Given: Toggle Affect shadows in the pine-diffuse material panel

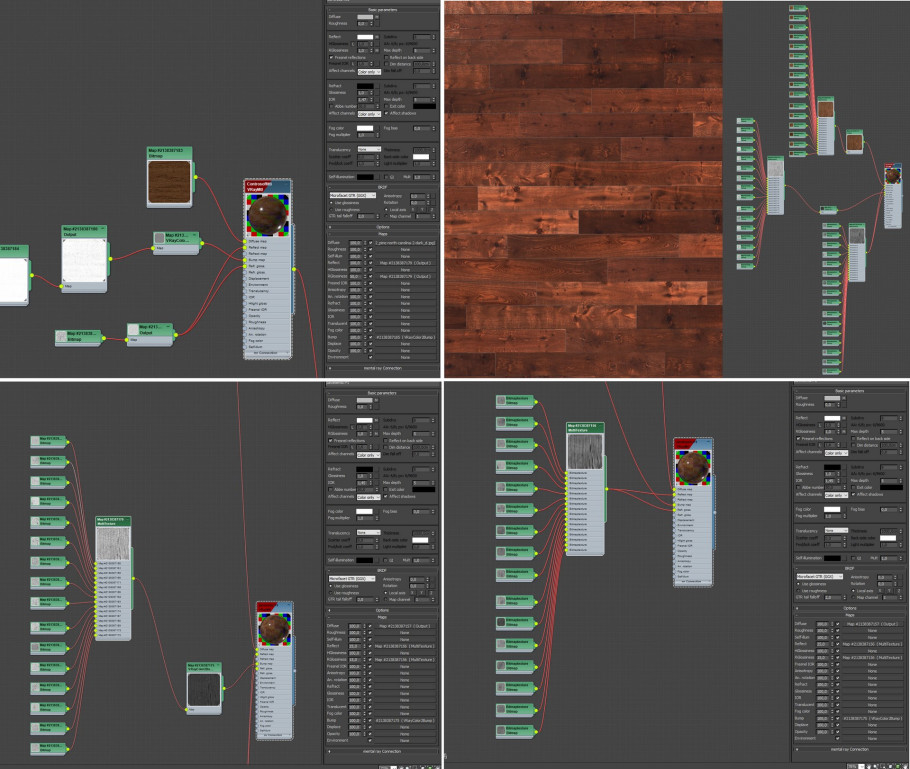Looking at the screenshot, I should point(387,113).
